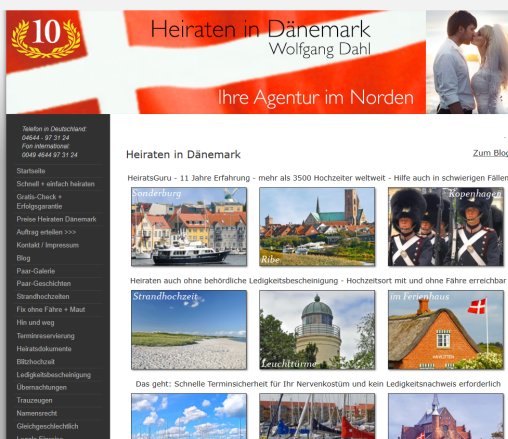The height and width of the screenshot is (439, 508).
Task: Follow the Zum Blog link
Action: pos(490,153)
